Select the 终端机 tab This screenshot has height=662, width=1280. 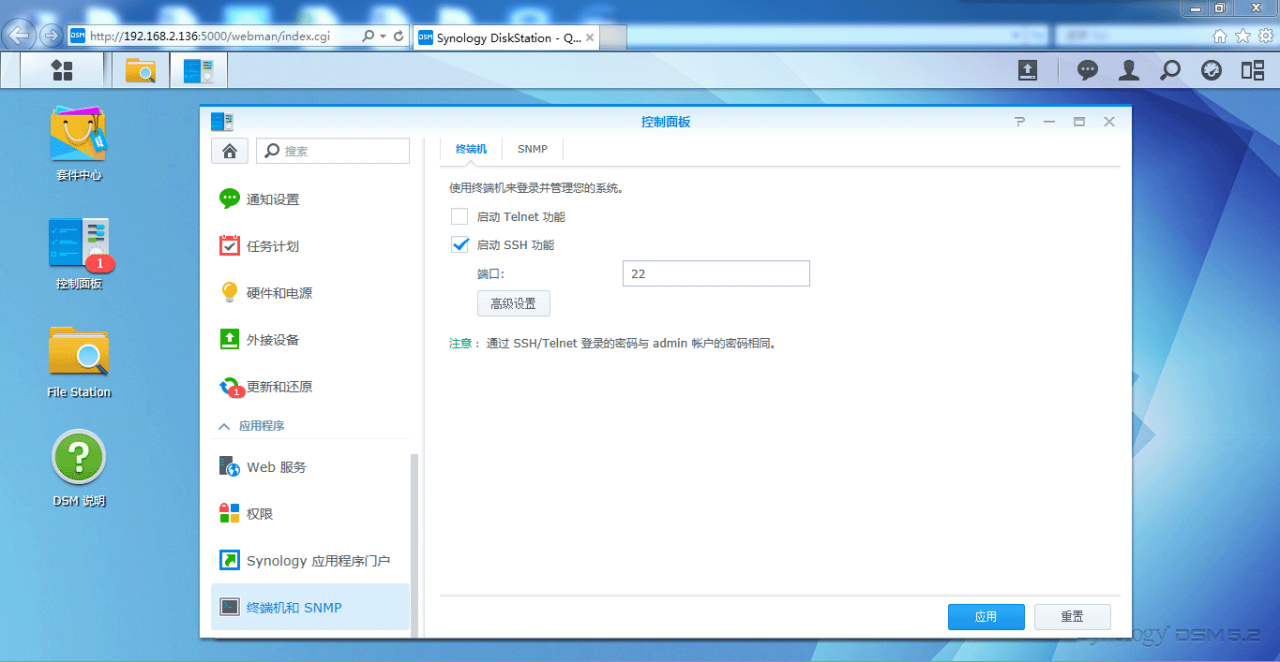[471, 149]
